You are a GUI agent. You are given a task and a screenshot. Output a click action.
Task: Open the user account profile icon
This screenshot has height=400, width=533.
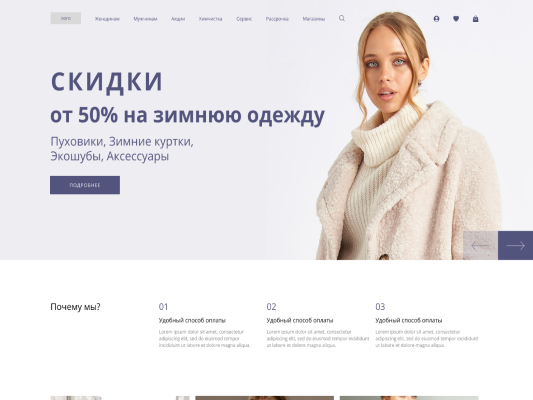[436, 19]
